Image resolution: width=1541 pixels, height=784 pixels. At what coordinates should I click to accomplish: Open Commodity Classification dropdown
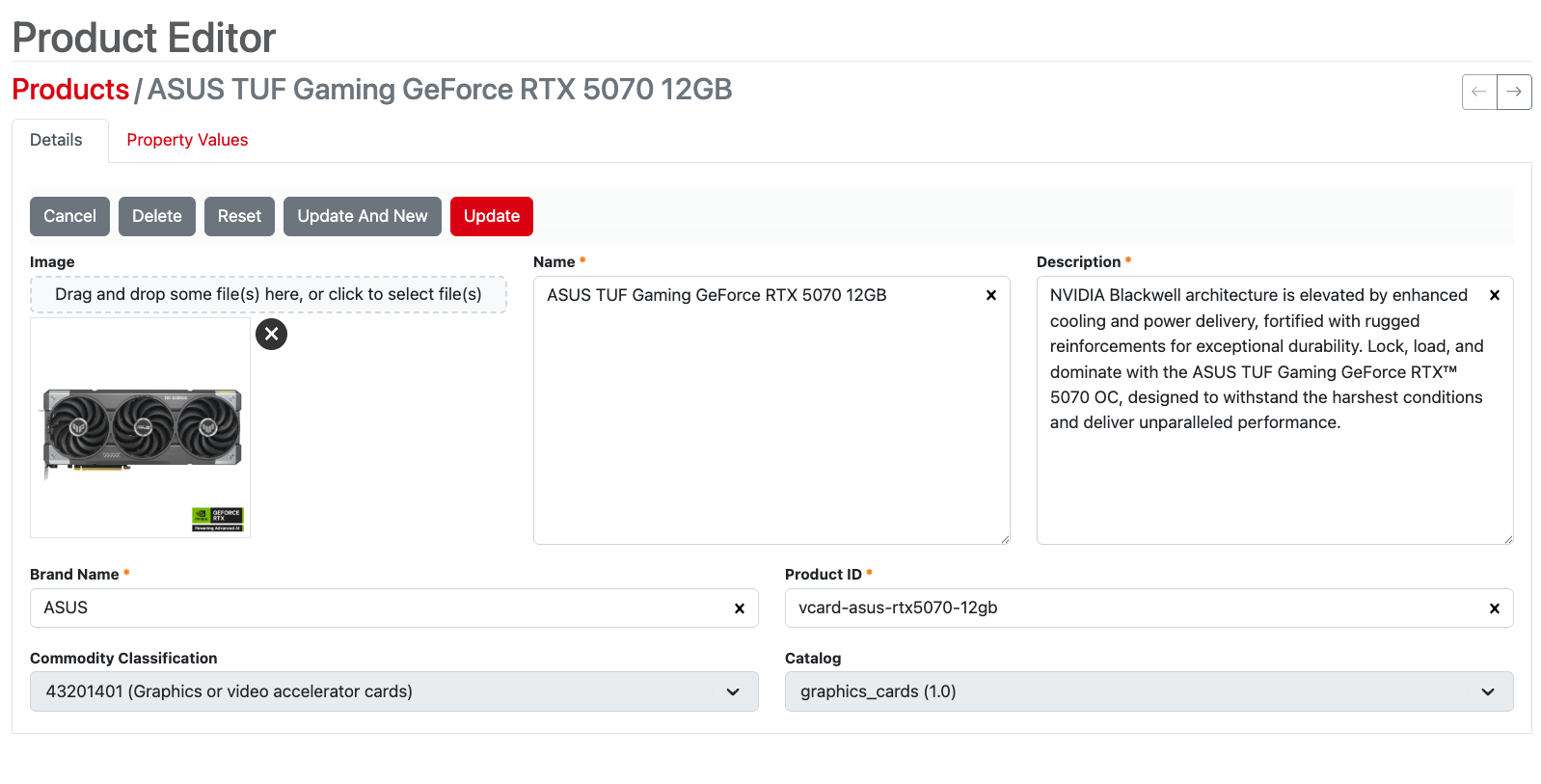(393, 691)
